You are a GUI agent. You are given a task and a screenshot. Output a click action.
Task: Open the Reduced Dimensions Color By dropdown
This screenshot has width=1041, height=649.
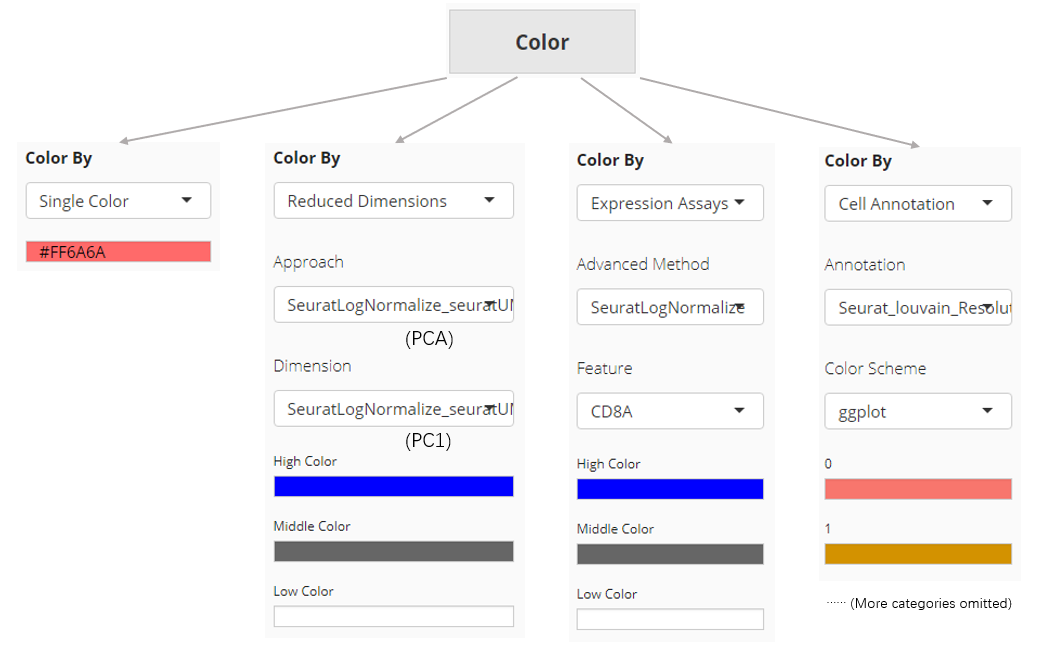393,201
